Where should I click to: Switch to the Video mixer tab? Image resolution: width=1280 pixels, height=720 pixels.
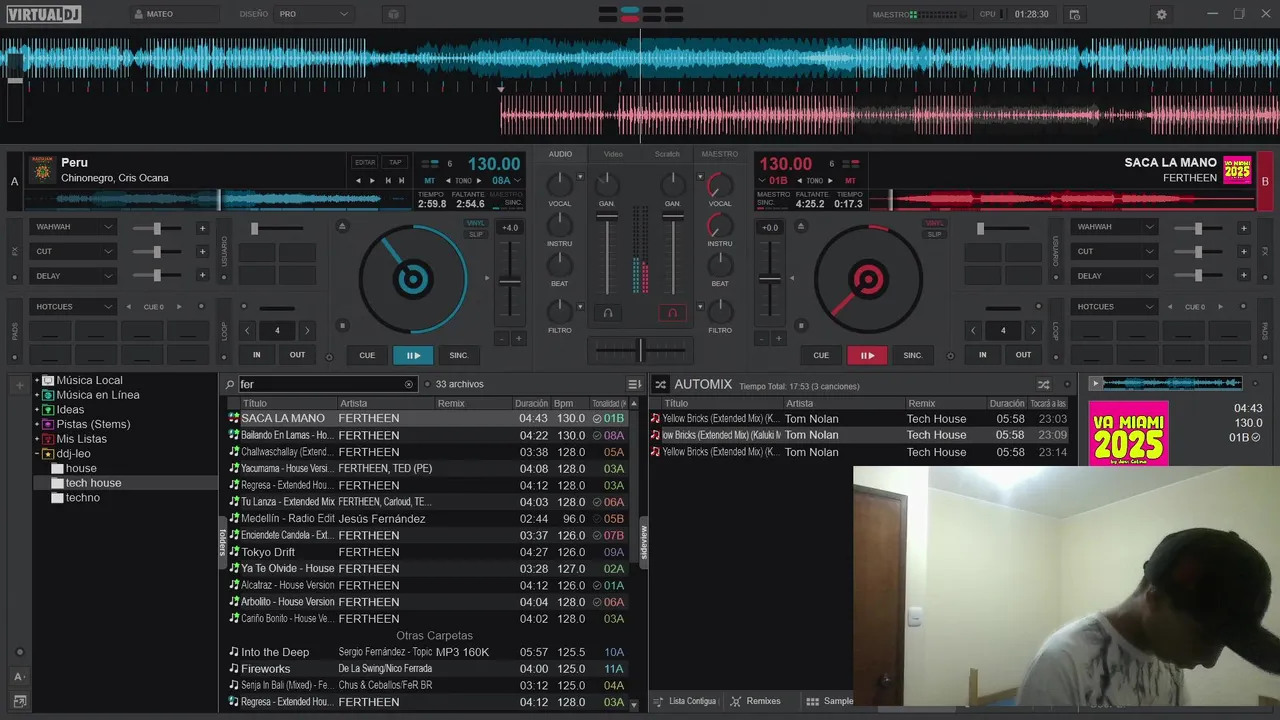(x=613, y=154)
